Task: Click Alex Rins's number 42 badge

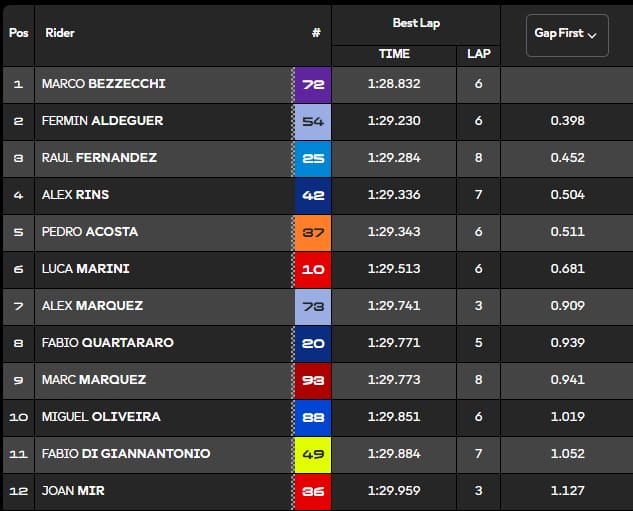Action: 313,195
